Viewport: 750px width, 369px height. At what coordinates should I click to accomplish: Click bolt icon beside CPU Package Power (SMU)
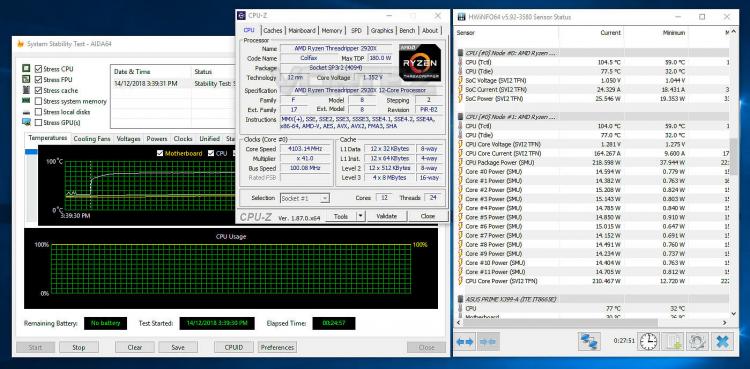tap(461, 162)
